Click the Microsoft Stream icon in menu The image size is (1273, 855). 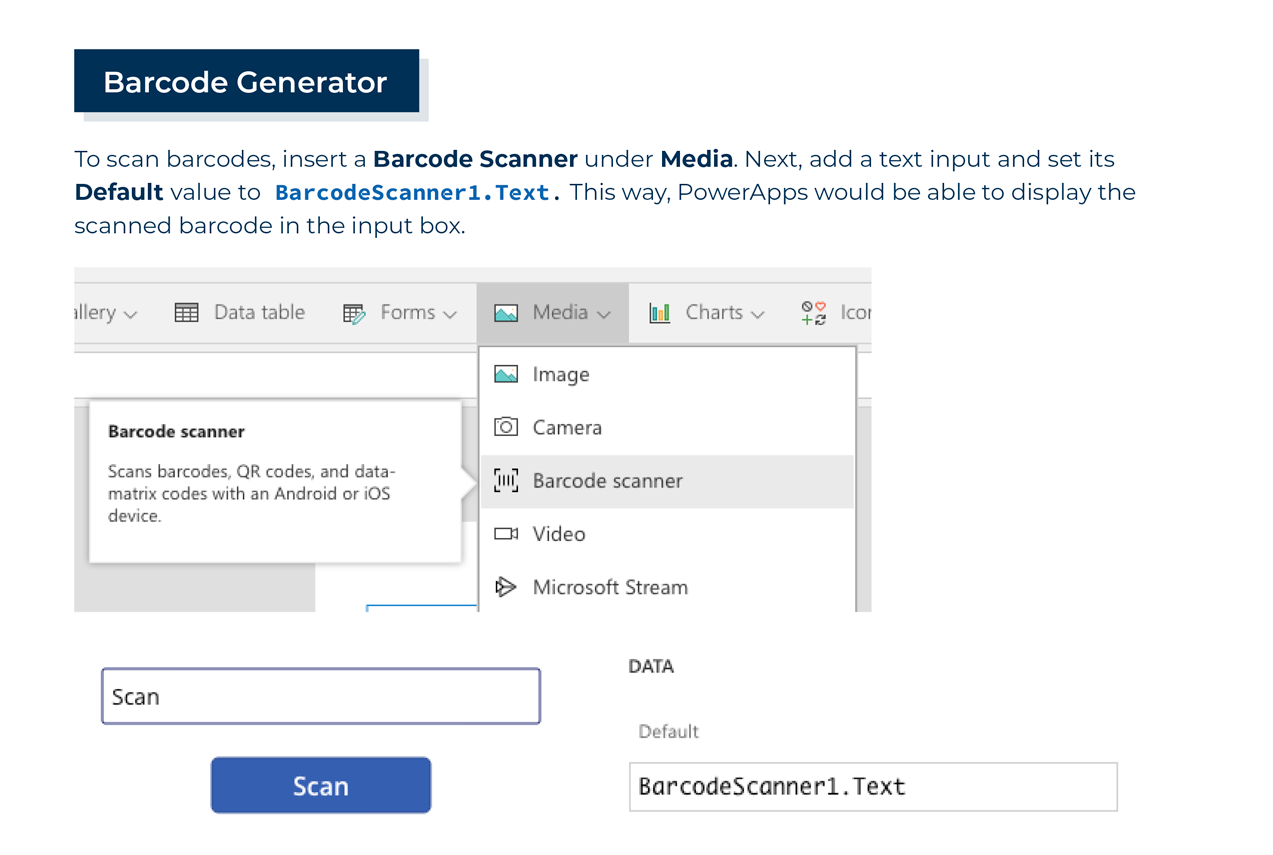(x=506, y=587)
